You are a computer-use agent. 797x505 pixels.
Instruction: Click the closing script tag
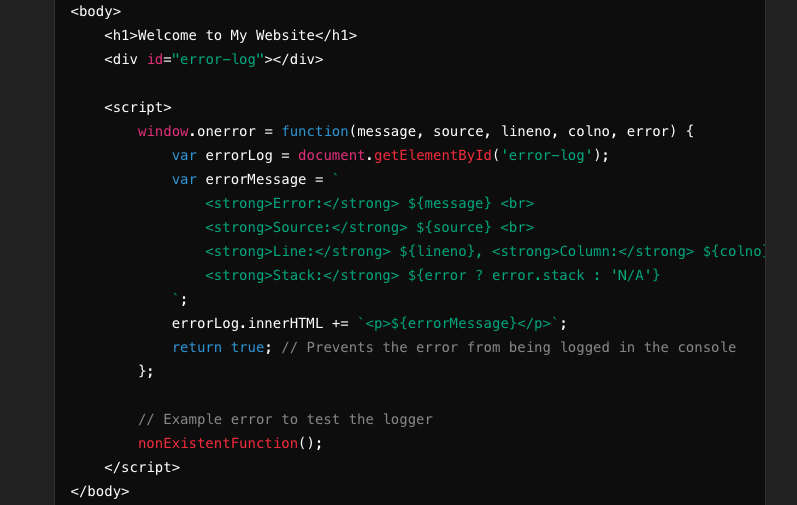tap(142, 467)
